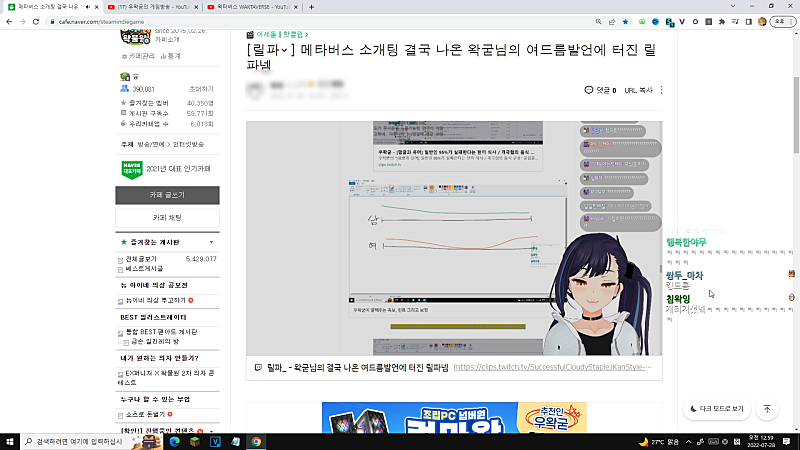Switch to the 우왁굳의 게임방송 YouTube tab
Screen dimensions: 800x450
[x=152, y=7]
